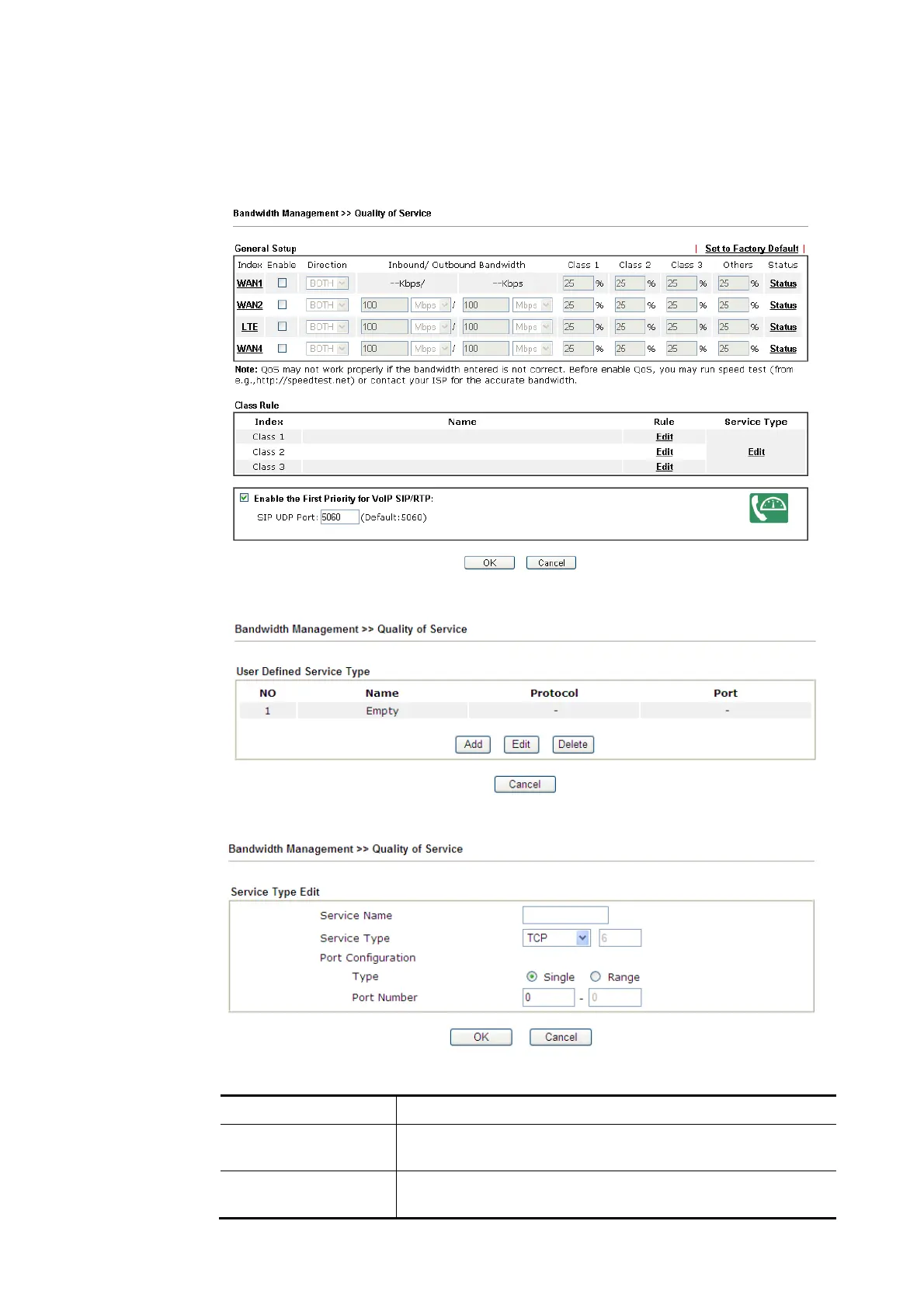Open LTE inbound bandwidth unit dropdown
Image resolution: width=924 pixels, height=1308 pixels.
pos(431,327)
